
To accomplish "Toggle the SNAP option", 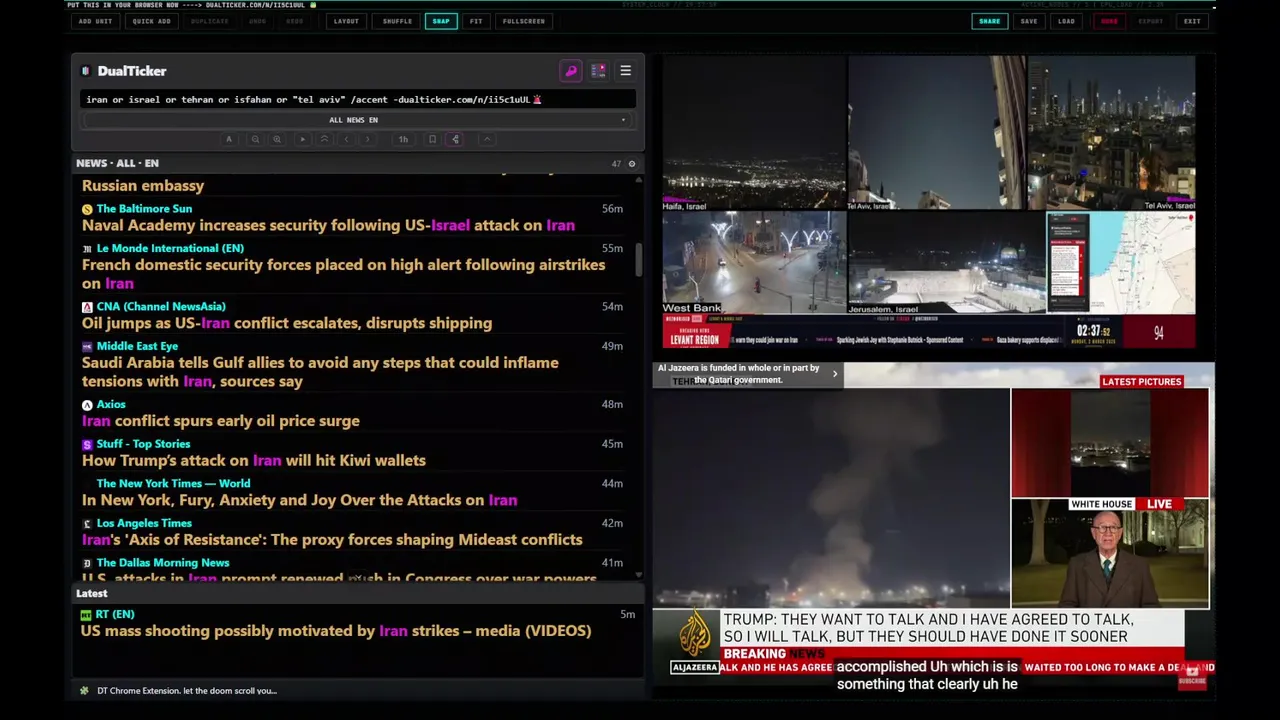I will pos(441,21).
